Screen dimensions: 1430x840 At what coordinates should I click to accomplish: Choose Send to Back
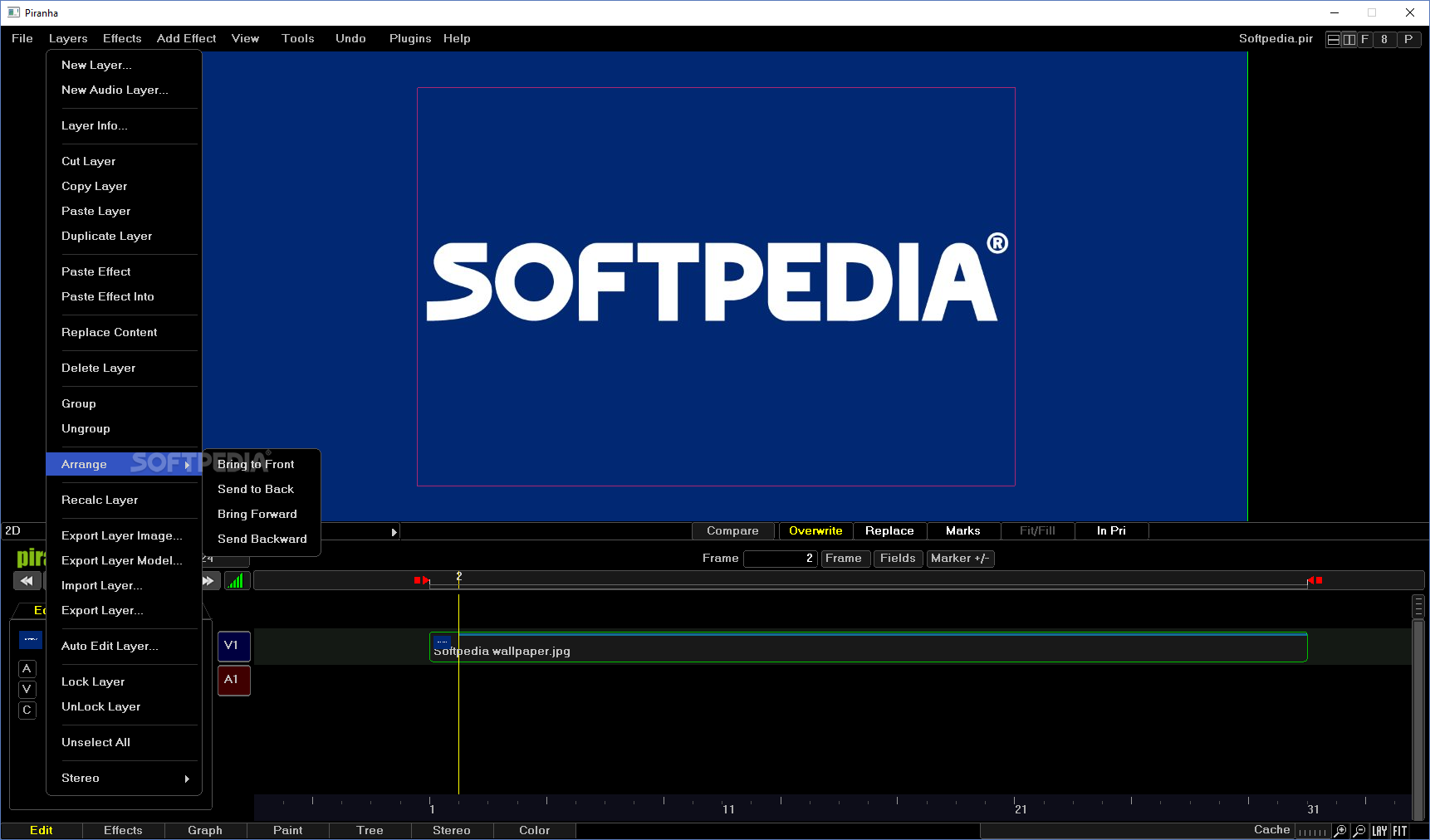[262, 490]
